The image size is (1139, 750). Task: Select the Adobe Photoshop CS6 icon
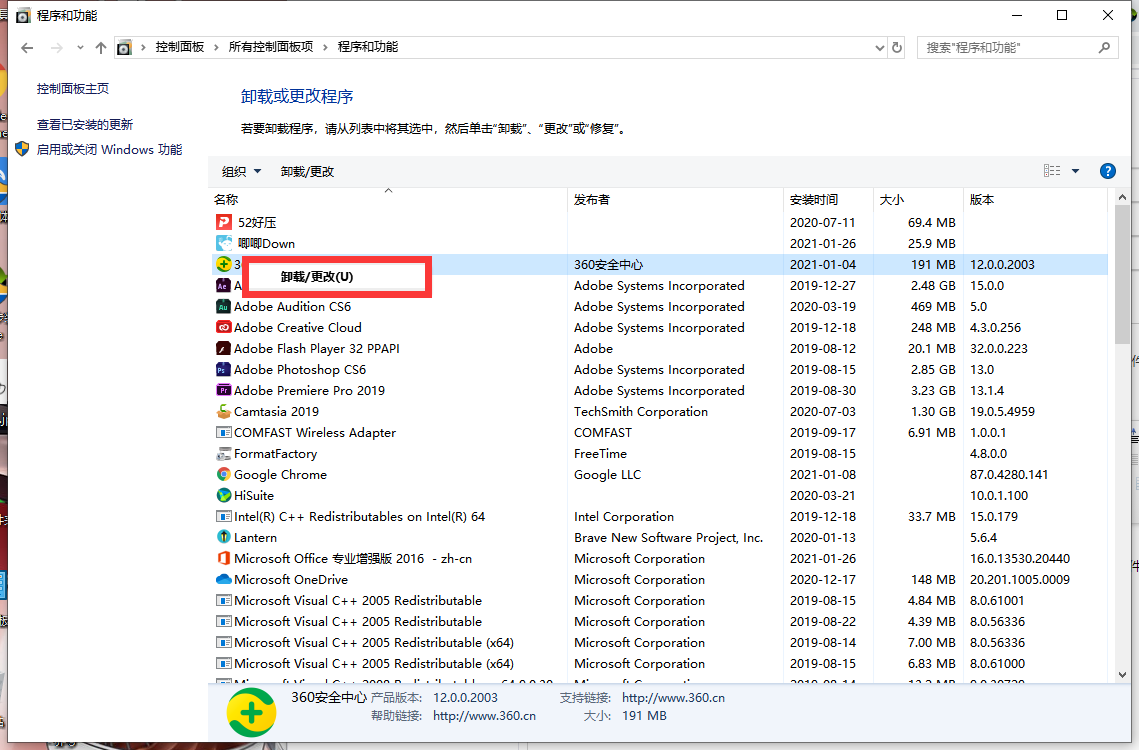click(x=224, y=370)
